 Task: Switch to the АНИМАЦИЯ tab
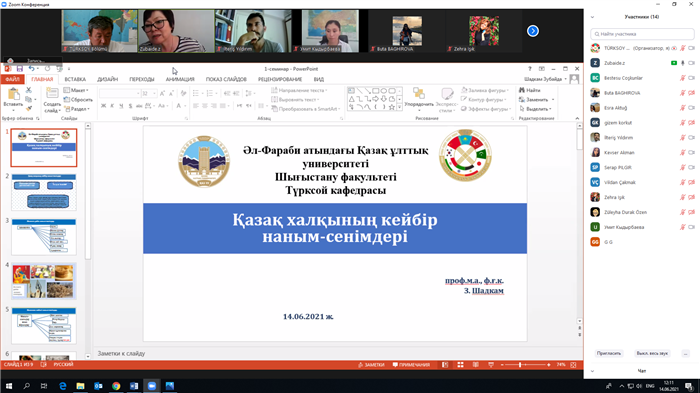tap(180, 79)
